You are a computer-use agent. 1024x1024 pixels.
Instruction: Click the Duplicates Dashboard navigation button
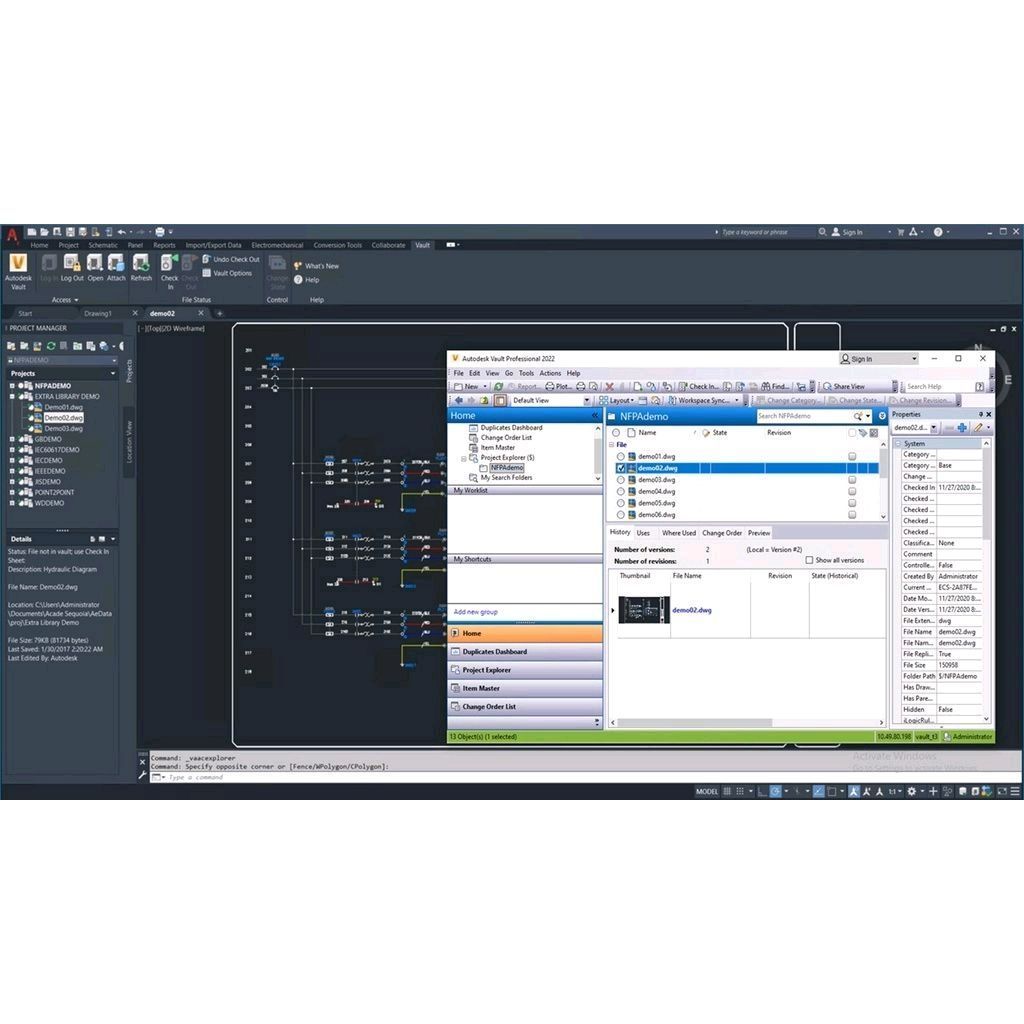point(525,652)
